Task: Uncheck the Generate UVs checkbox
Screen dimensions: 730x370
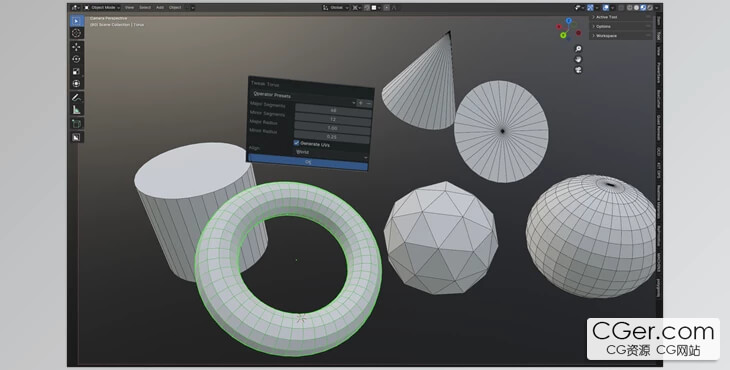Action: click(x=297, y=143)
